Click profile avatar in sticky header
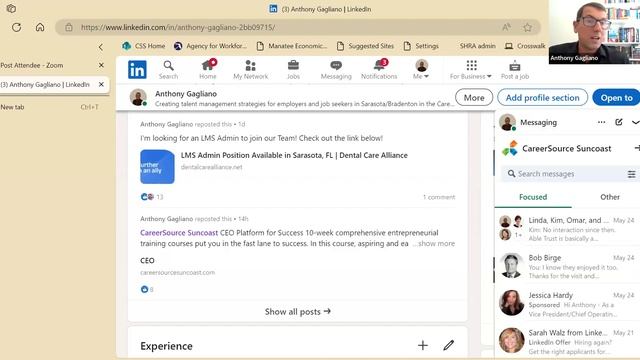Image resolution: width=640 pixels, height=360 pixels. (138, 97)
